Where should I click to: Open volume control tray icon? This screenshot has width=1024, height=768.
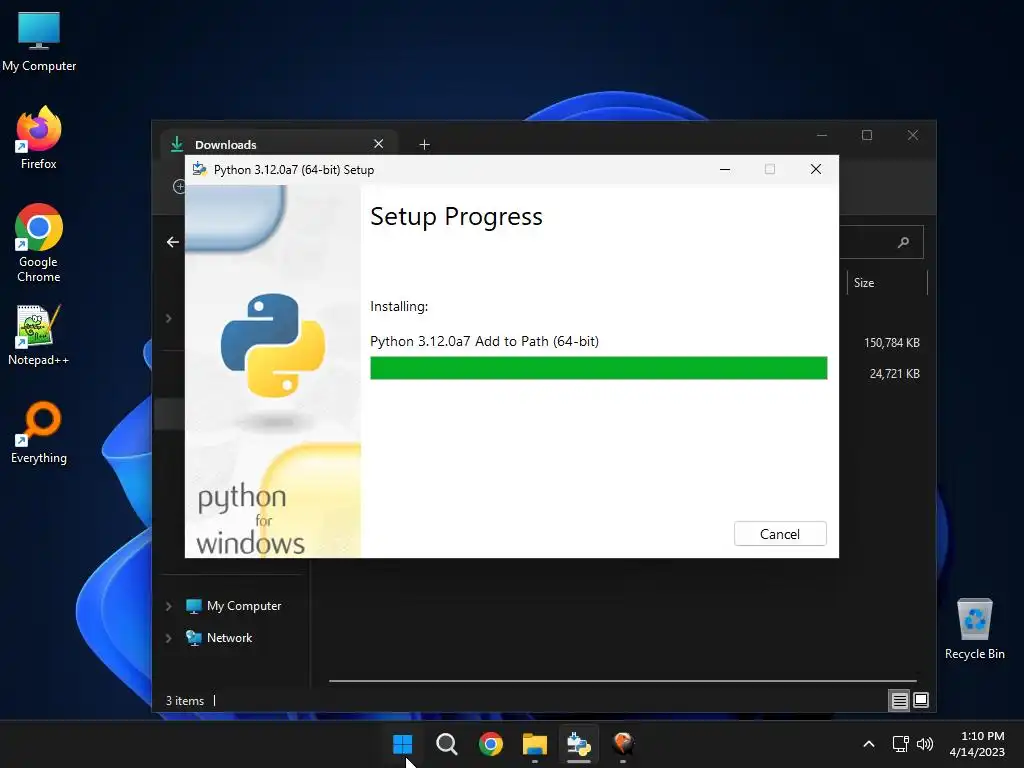(925, 744)
